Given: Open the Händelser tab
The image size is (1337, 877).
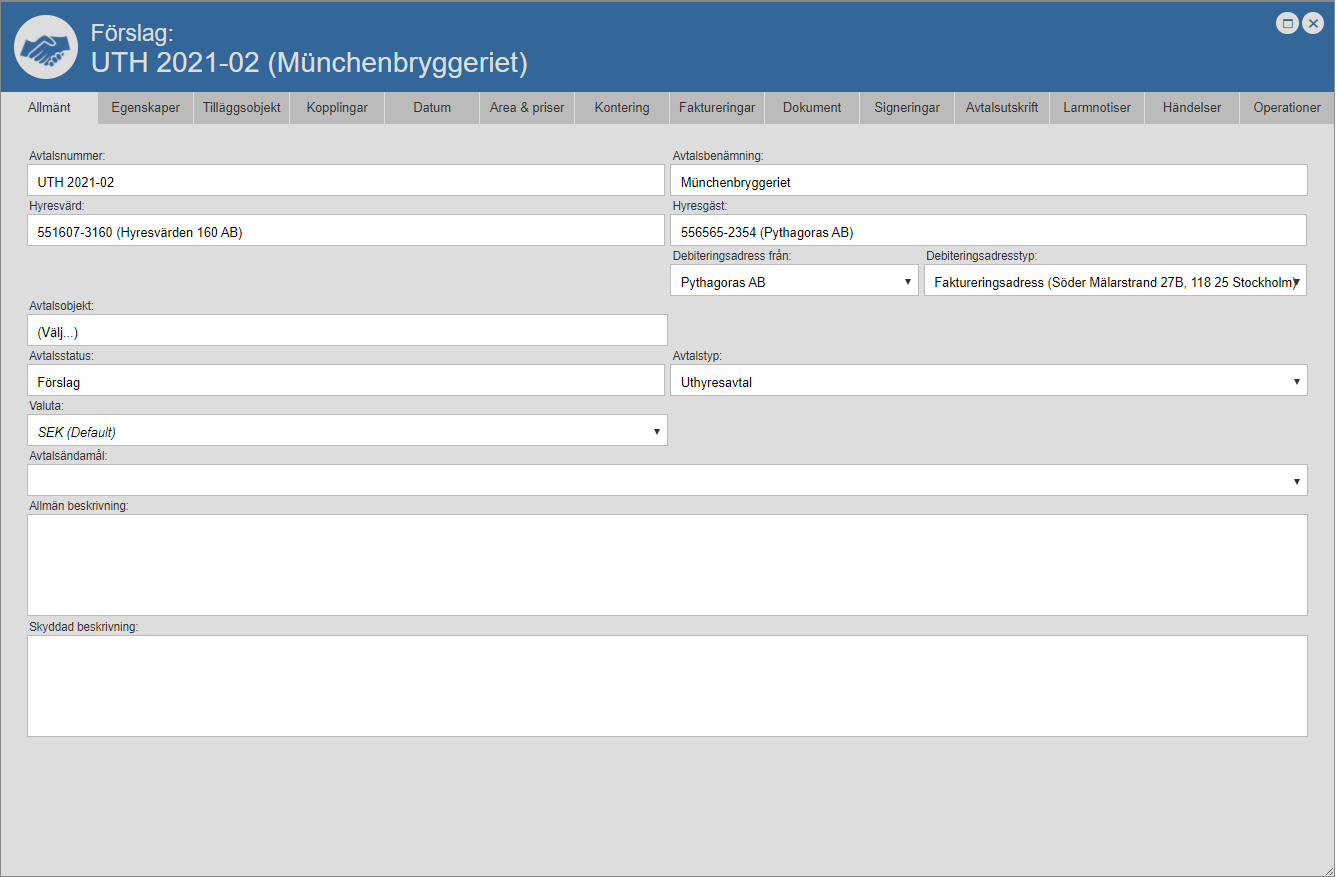Looking at the screenshot, I should 1192,108.
